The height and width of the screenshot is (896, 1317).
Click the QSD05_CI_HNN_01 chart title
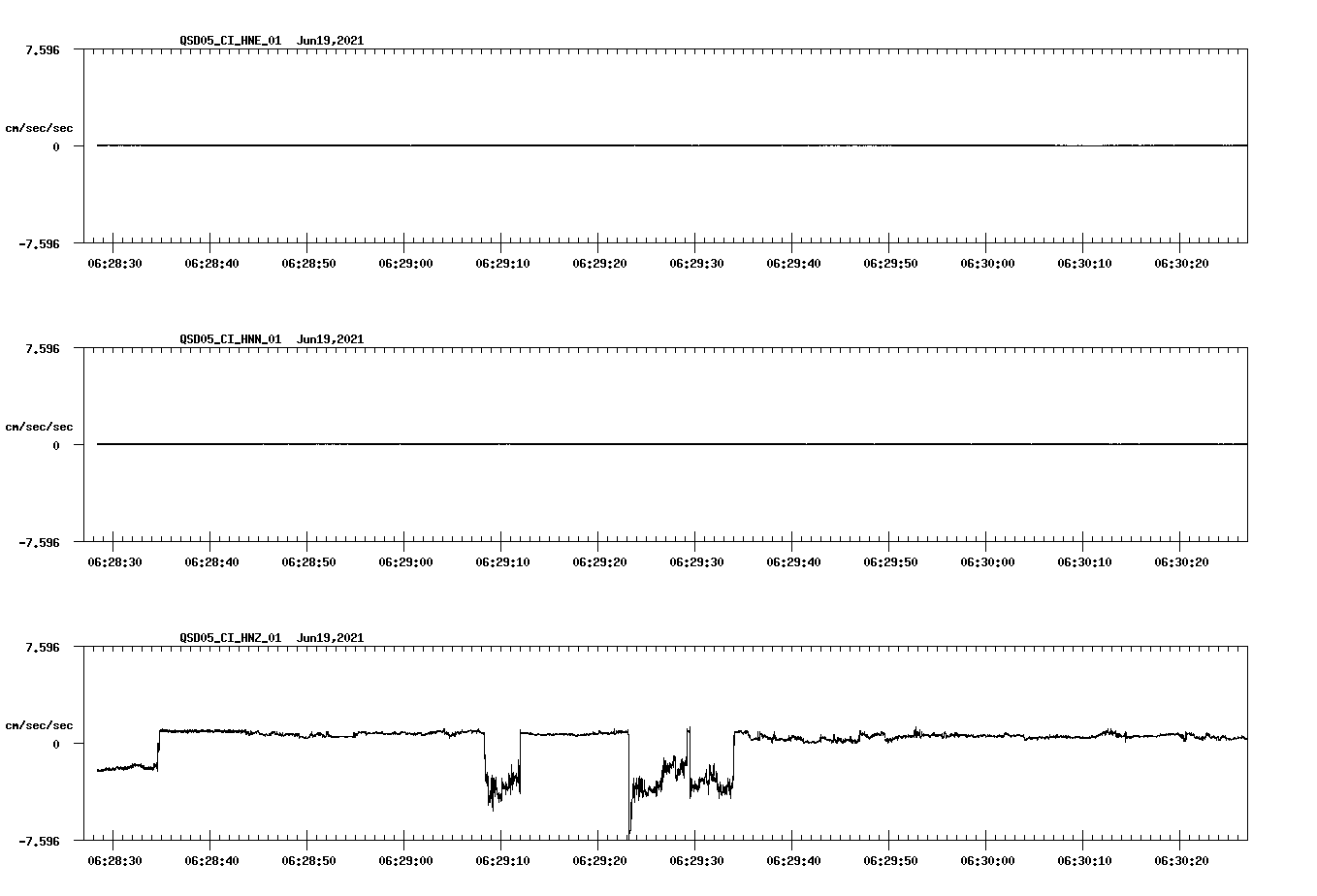pos(272,339)
